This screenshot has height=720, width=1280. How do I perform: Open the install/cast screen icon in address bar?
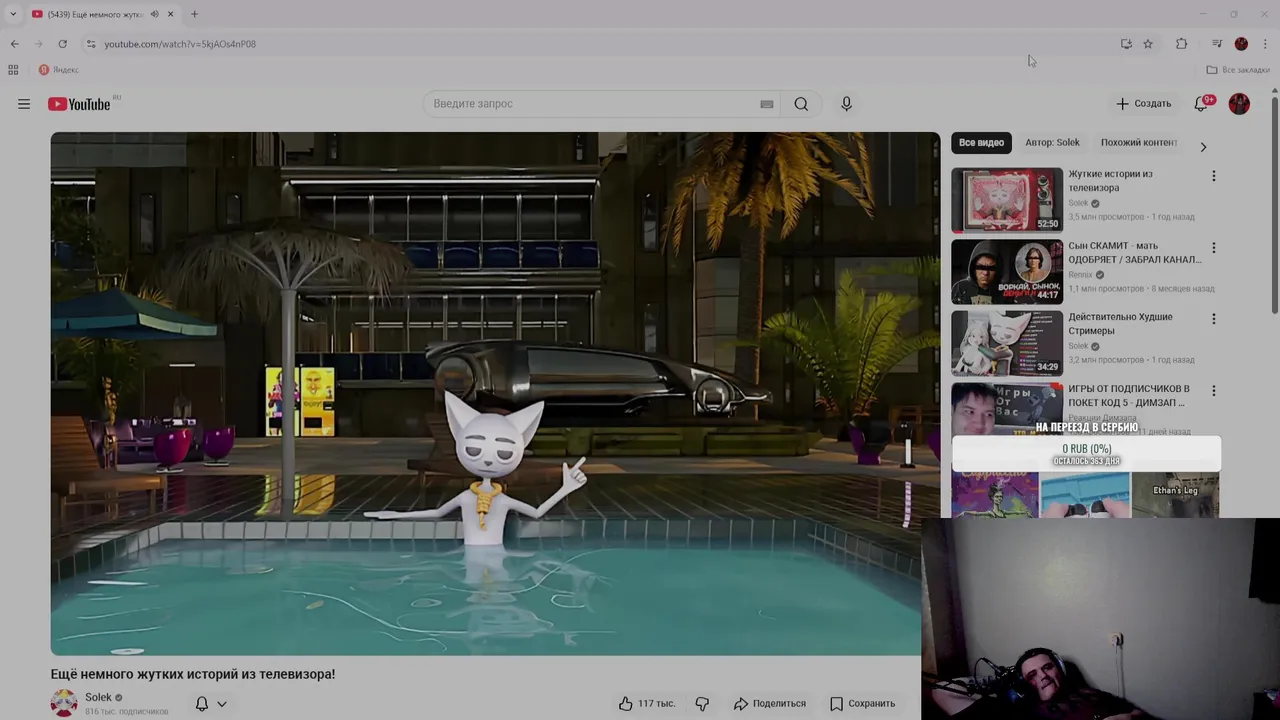pyautogui.click(x=1126, y=44)
